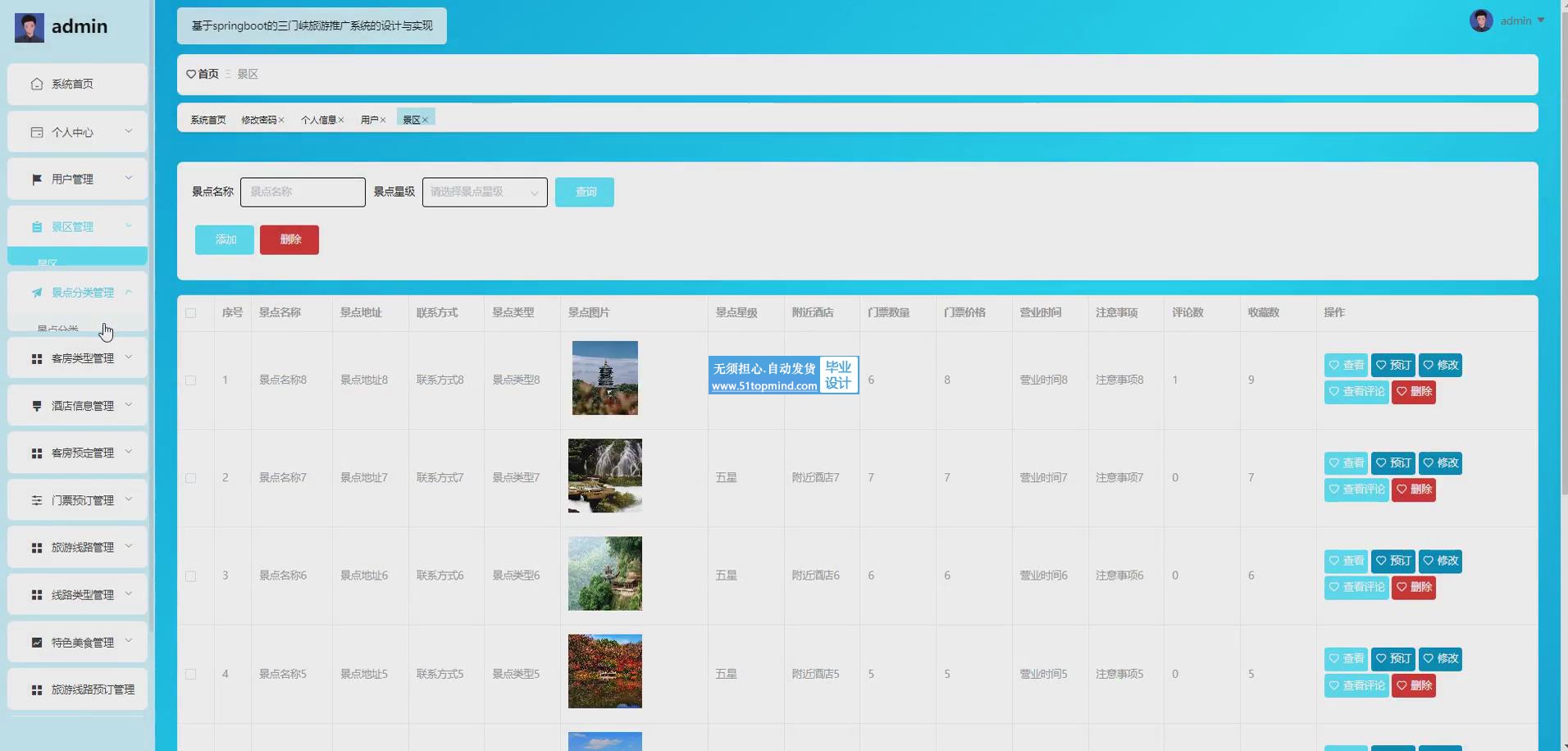The image size is (1568, 751).
Task: Click the 旅游线路管理 grid icon
Action: pos(37,548)
